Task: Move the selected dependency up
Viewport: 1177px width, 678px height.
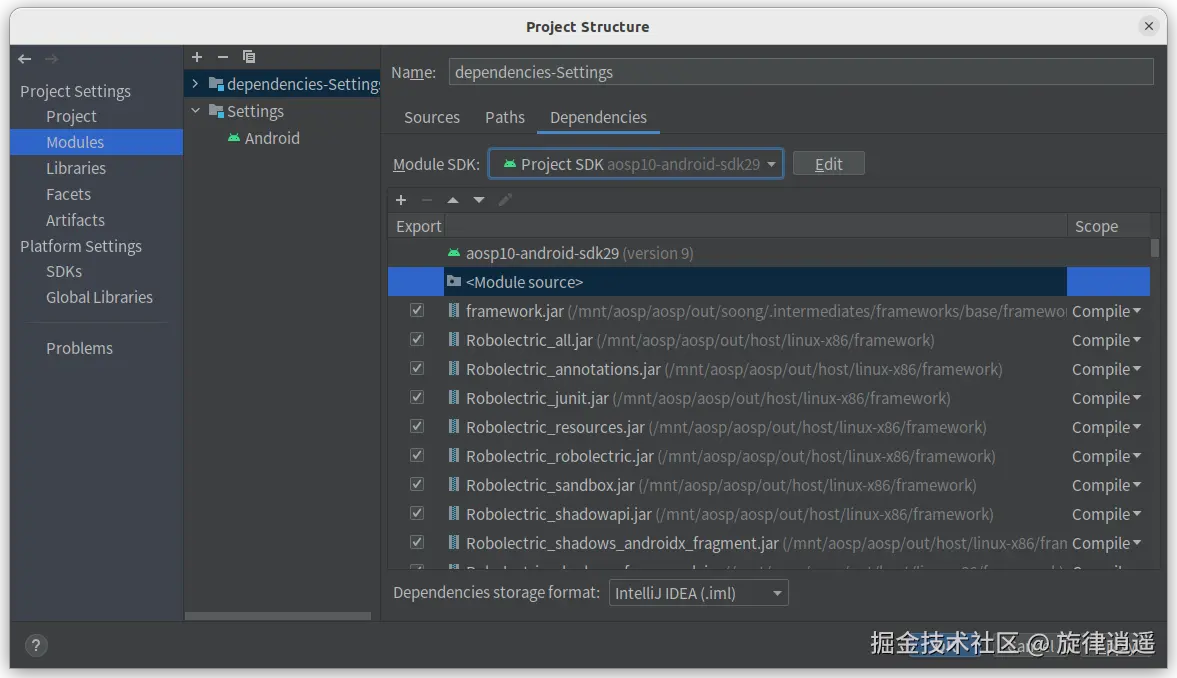Action: coord(453,200)
